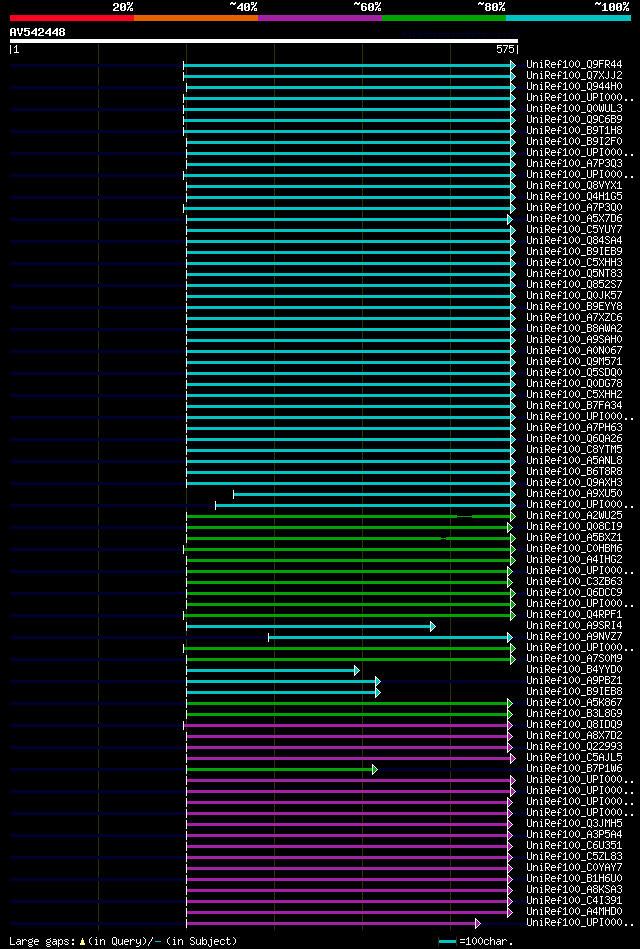Click the alignment bar for Q5SDQ0
This screenshot has height=949, width=640.
351,373
